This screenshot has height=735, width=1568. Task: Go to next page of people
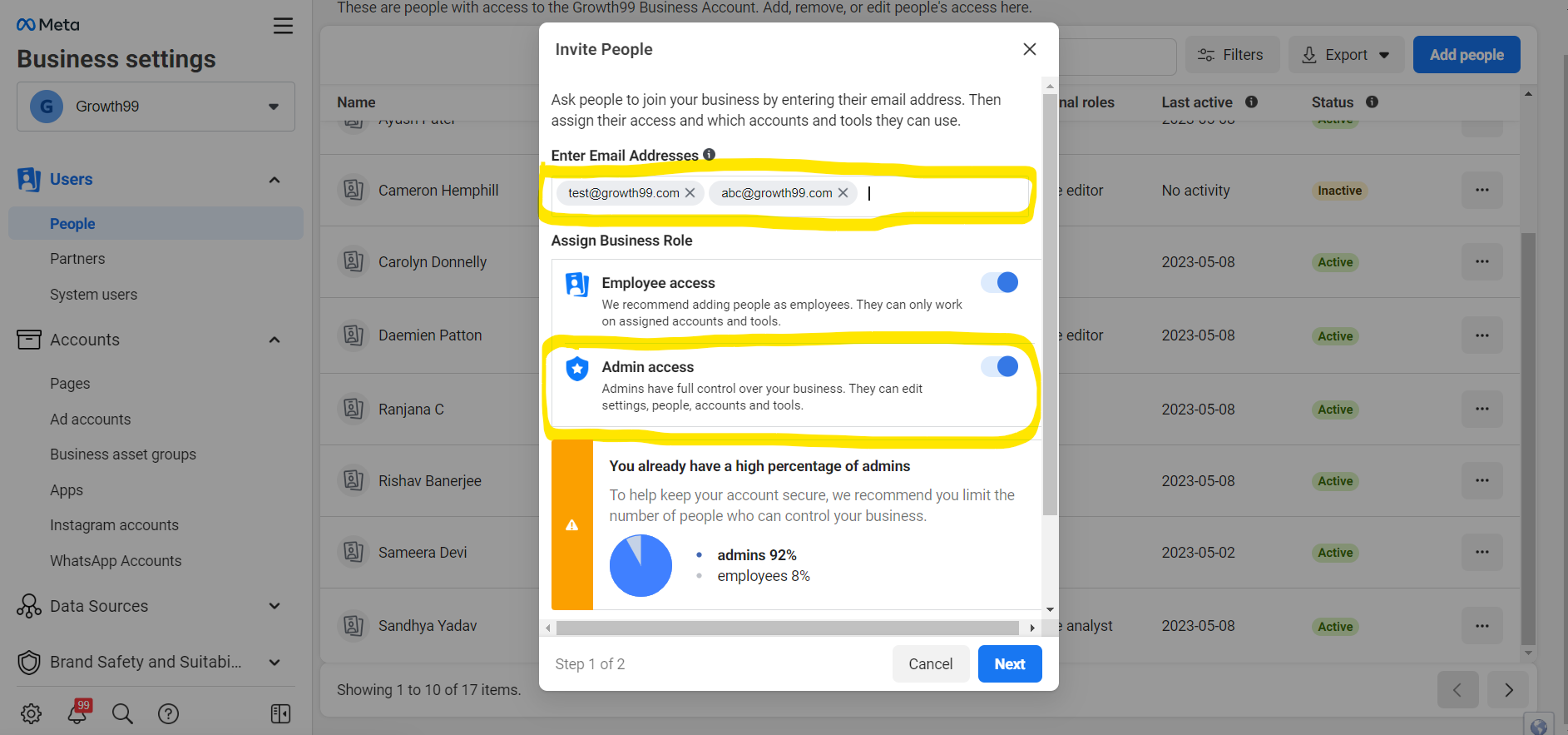click(x=1509, y=690)
